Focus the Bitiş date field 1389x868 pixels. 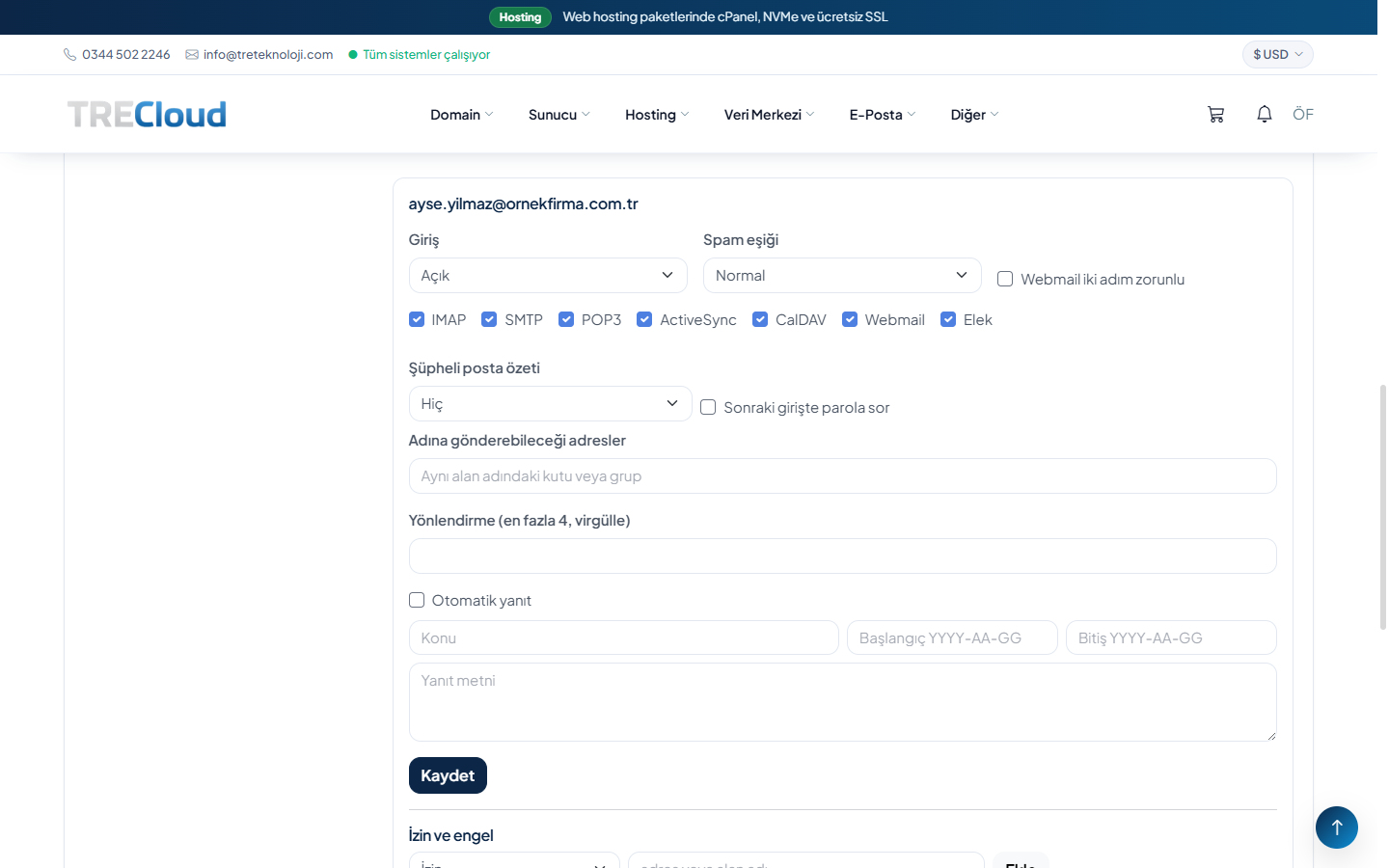pos(1171,637)
